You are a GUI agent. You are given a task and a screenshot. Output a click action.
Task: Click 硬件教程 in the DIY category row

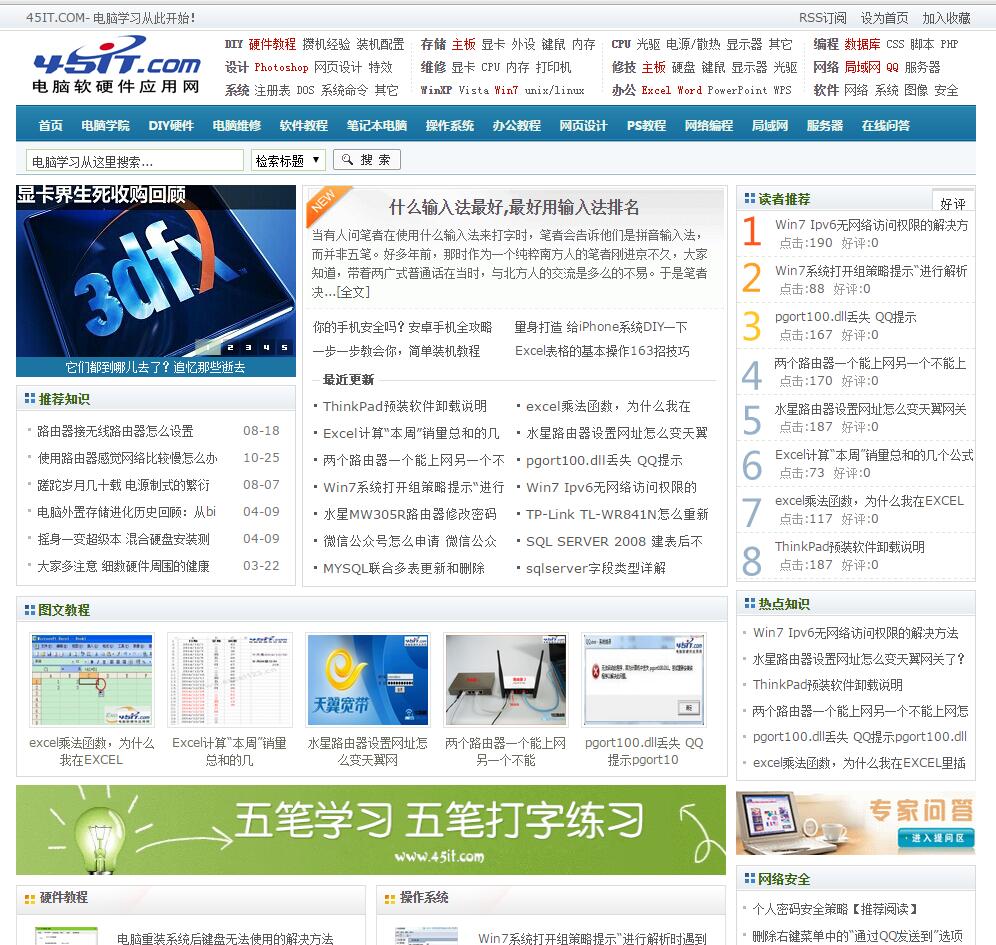272,44
